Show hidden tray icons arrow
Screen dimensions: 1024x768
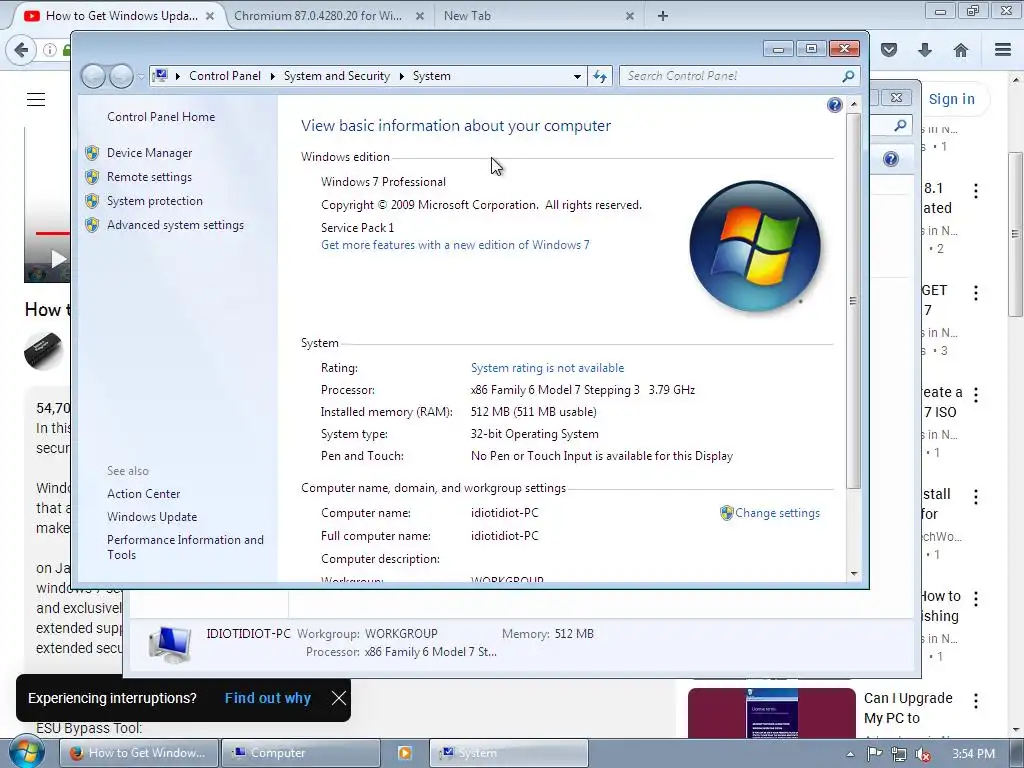coord(850,754)
